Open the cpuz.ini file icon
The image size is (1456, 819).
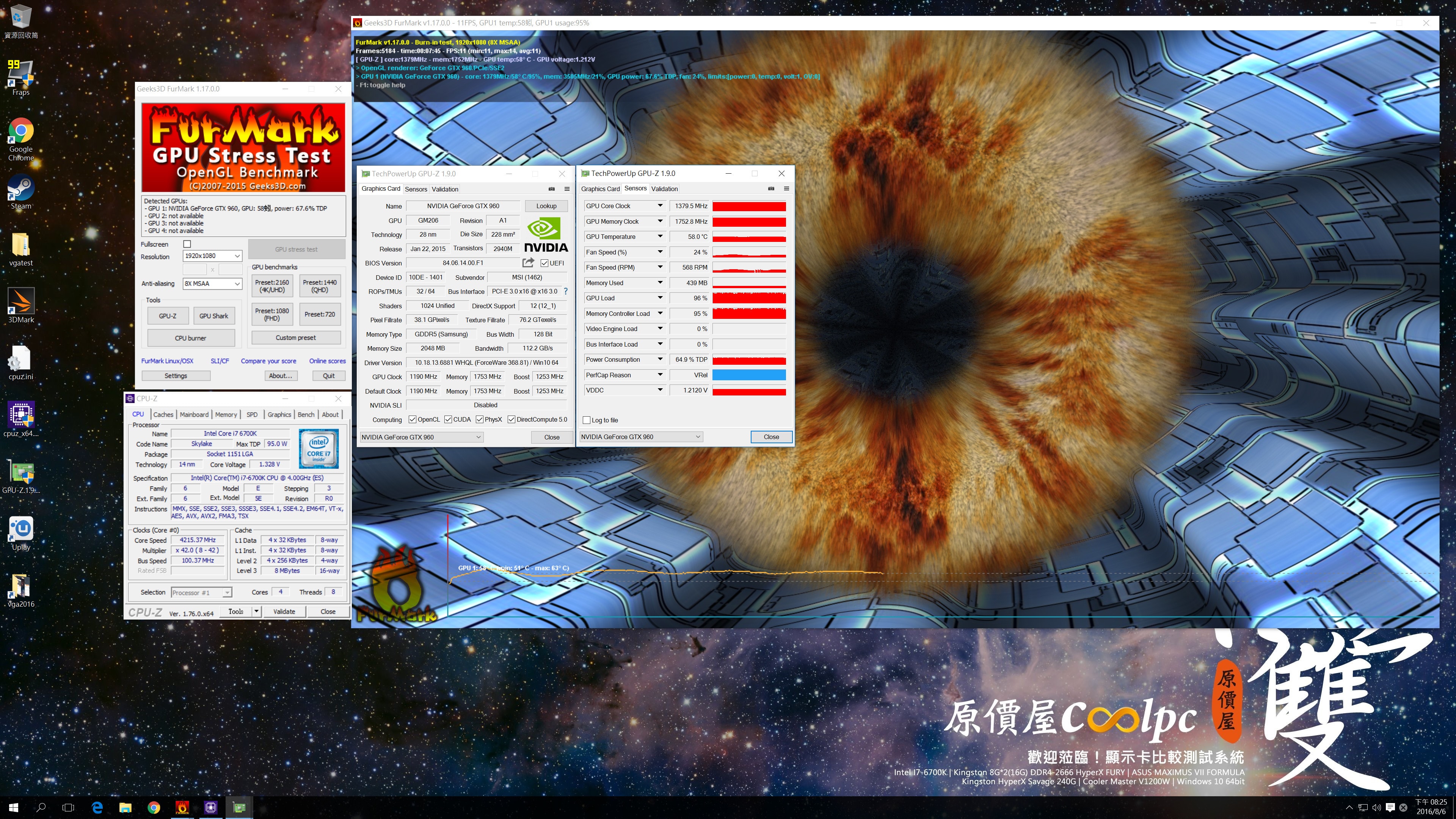[21, 363]
